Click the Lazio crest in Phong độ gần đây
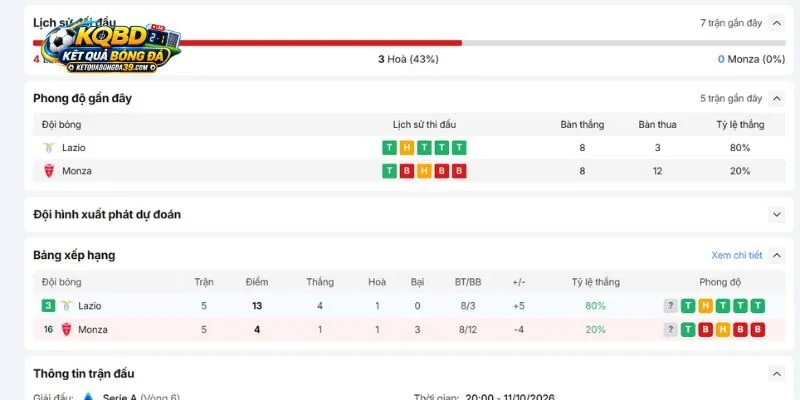 pos(49,148)
